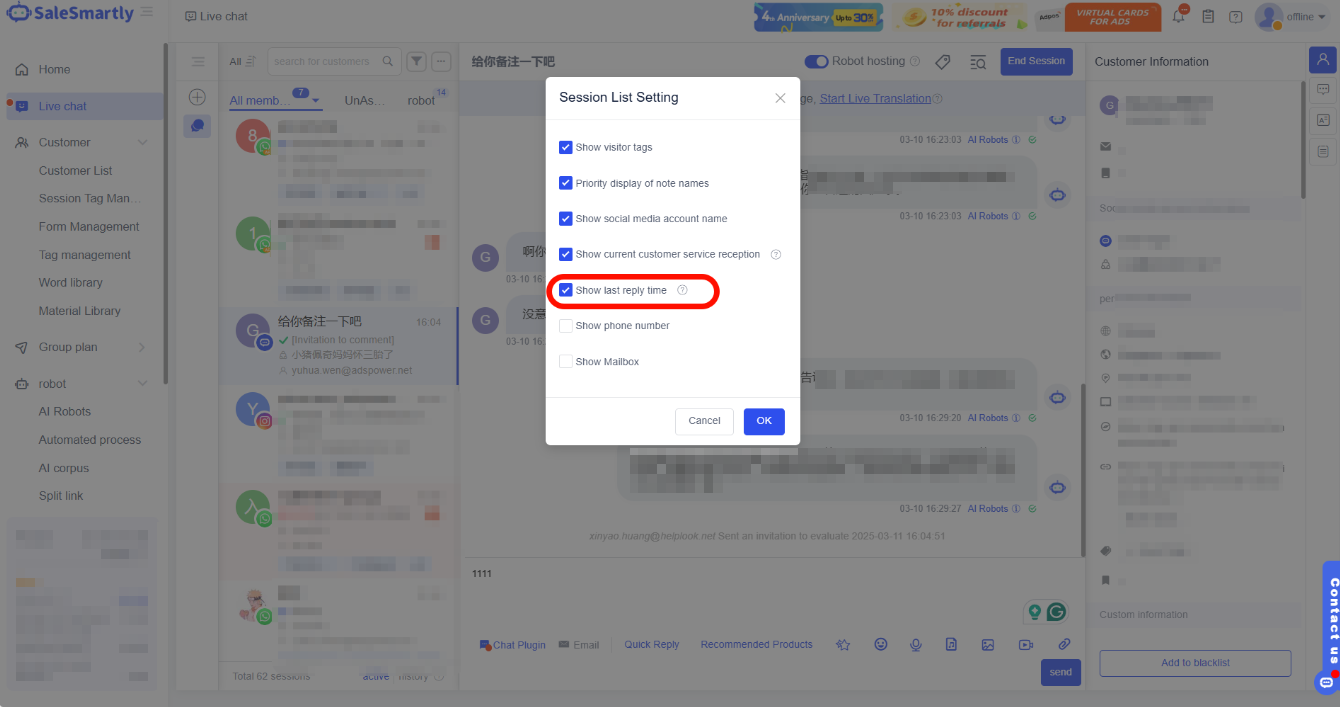1340x707 pixels.
Task: Click the microphone voice icon
Action: pyautogui.click(x=915, y=645)
